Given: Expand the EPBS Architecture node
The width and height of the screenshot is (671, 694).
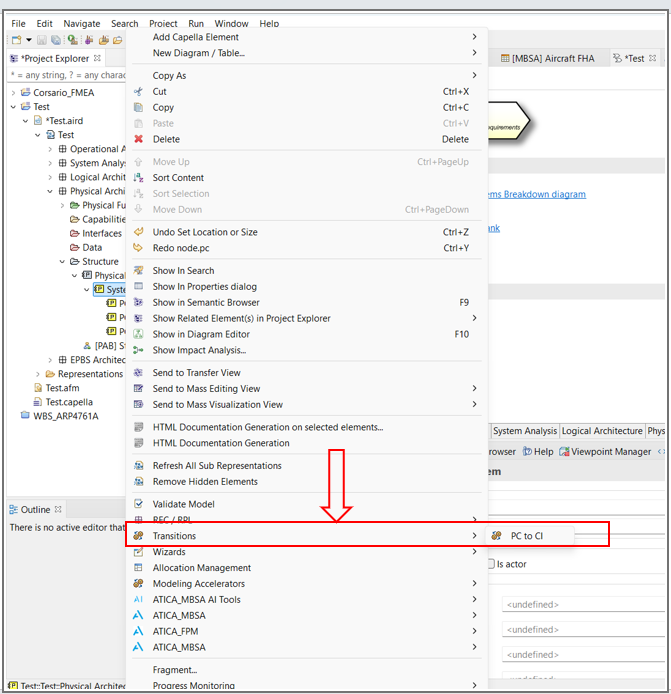Looking at the screenshot, I should coord(50,360).
